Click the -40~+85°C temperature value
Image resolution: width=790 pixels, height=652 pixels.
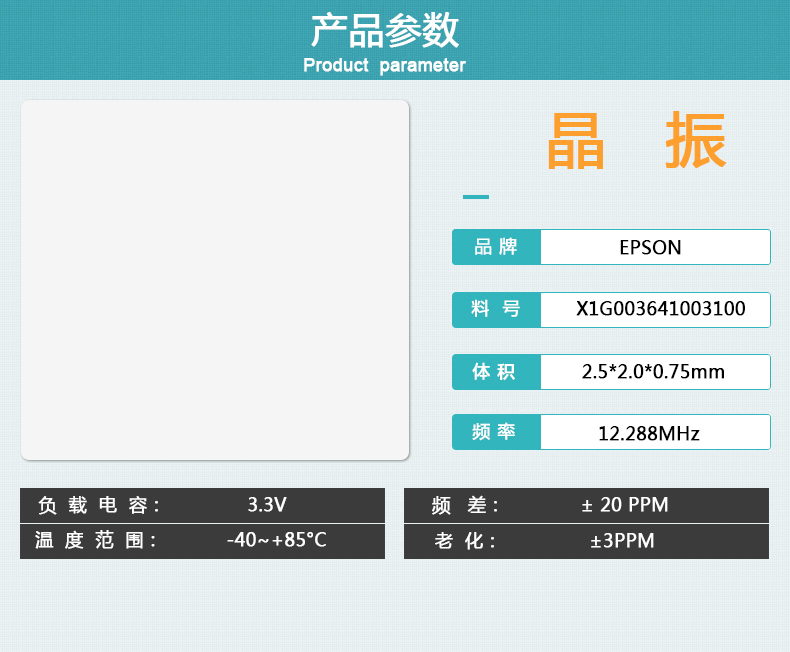coord(276,540)
